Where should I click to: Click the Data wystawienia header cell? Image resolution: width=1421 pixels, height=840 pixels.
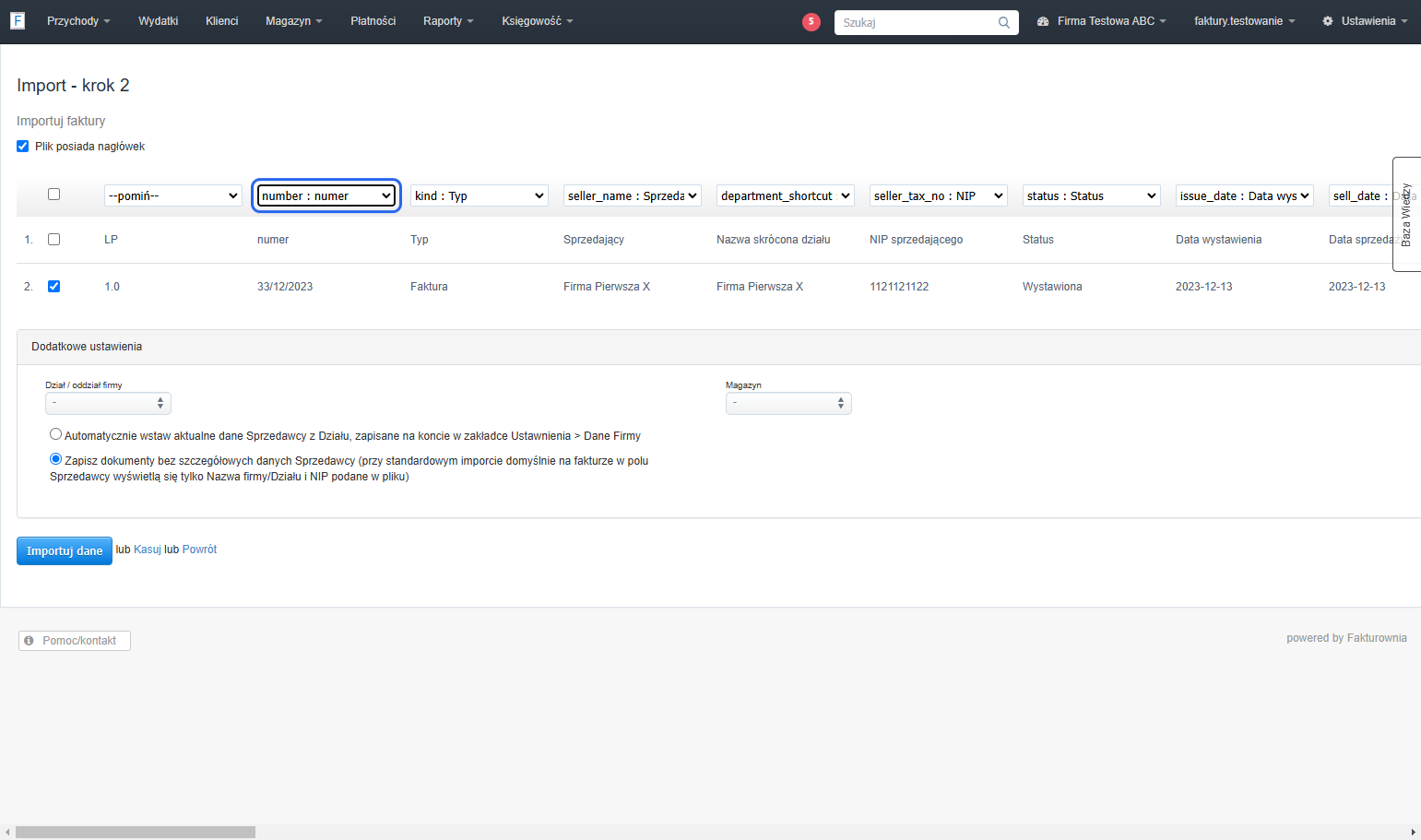1218,240
